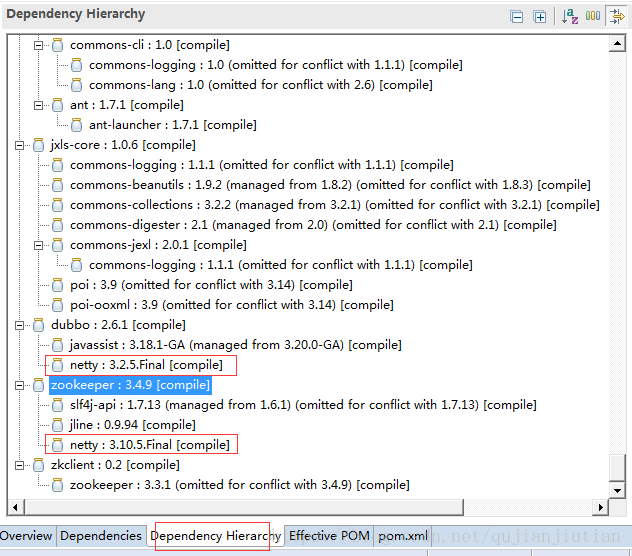Select commons-beanutils : 1.9.2 row
This screenshot has height=556, width=632.
click(x=330, y=185)
